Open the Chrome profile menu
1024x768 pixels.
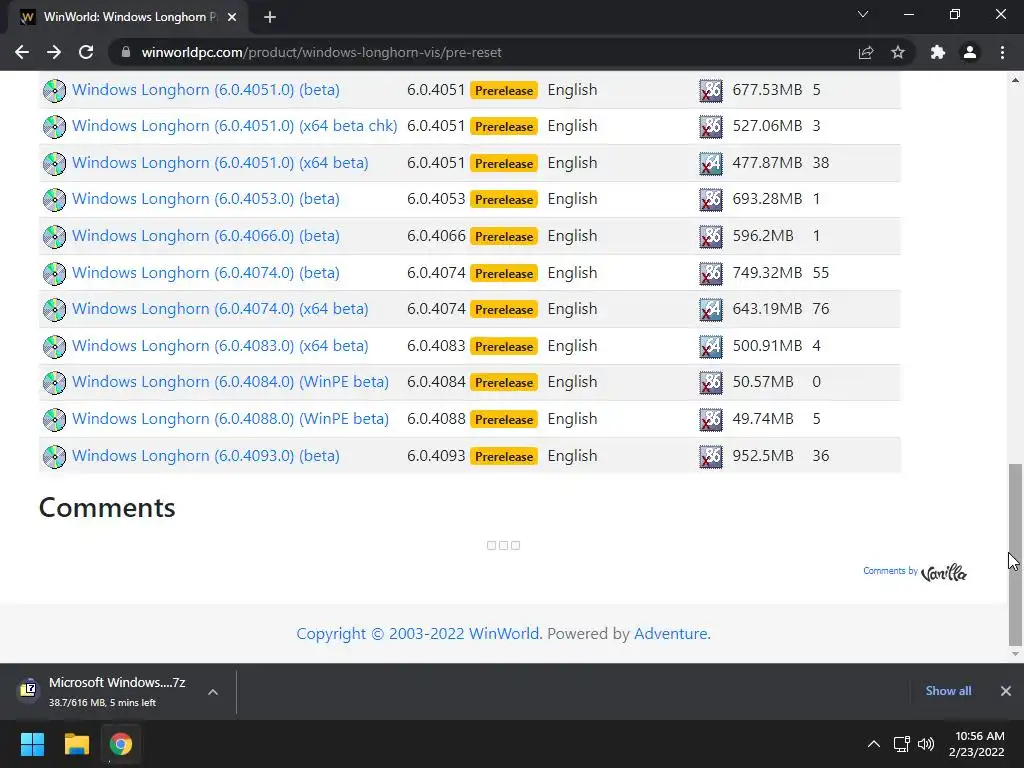tap(970, 52)
